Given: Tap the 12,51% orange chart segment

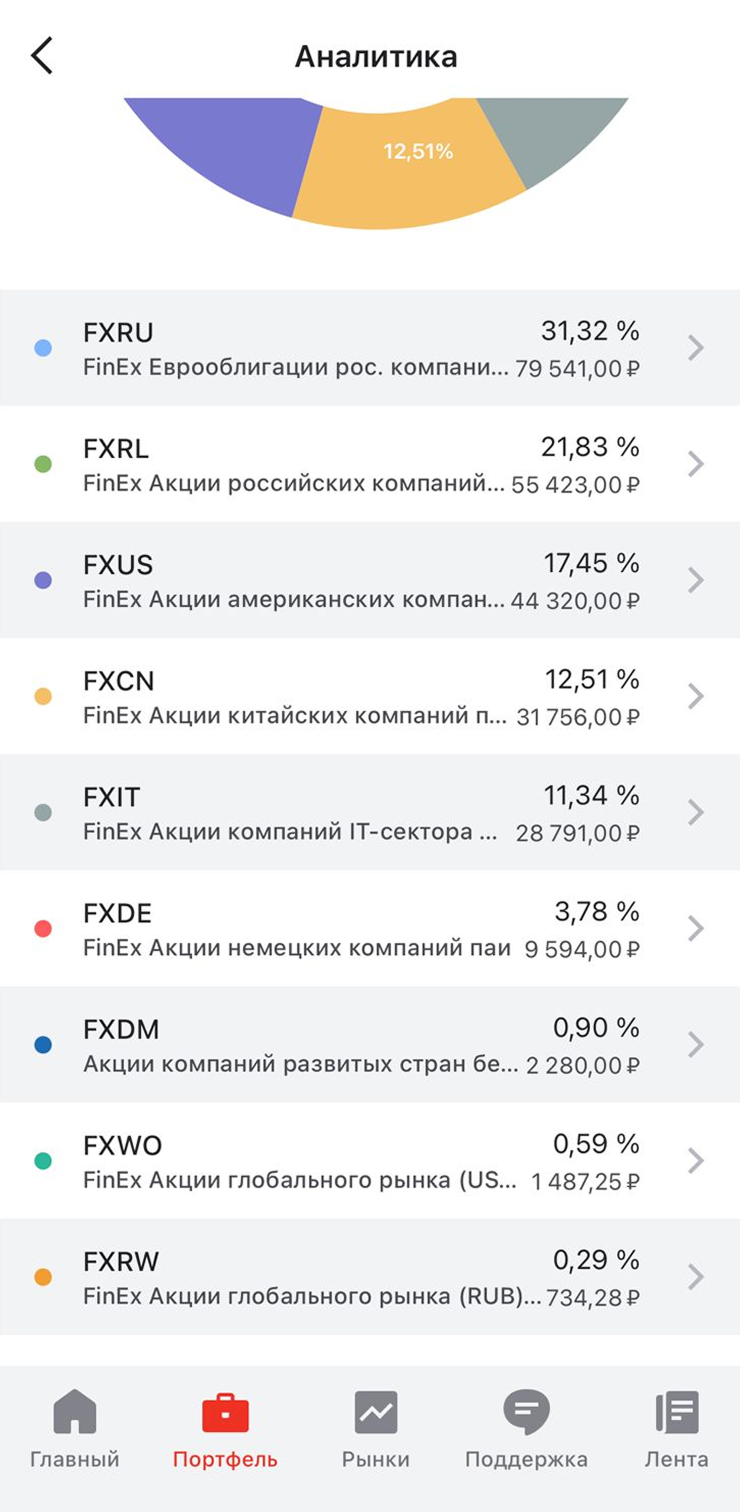Looking at the screenshot, I should (410, 175).
